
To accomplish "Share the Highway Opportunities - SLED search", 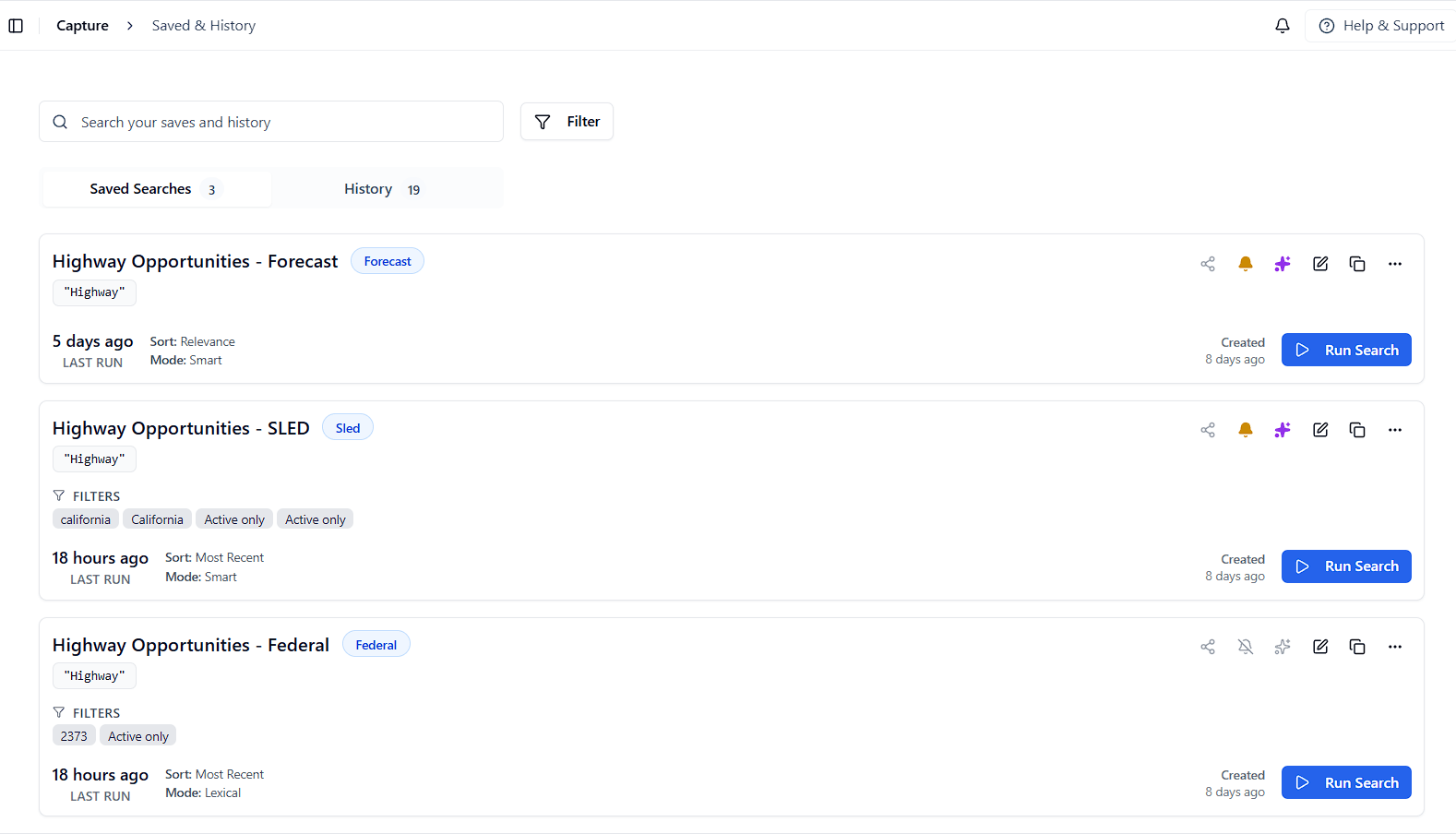I will (1208, 430).
